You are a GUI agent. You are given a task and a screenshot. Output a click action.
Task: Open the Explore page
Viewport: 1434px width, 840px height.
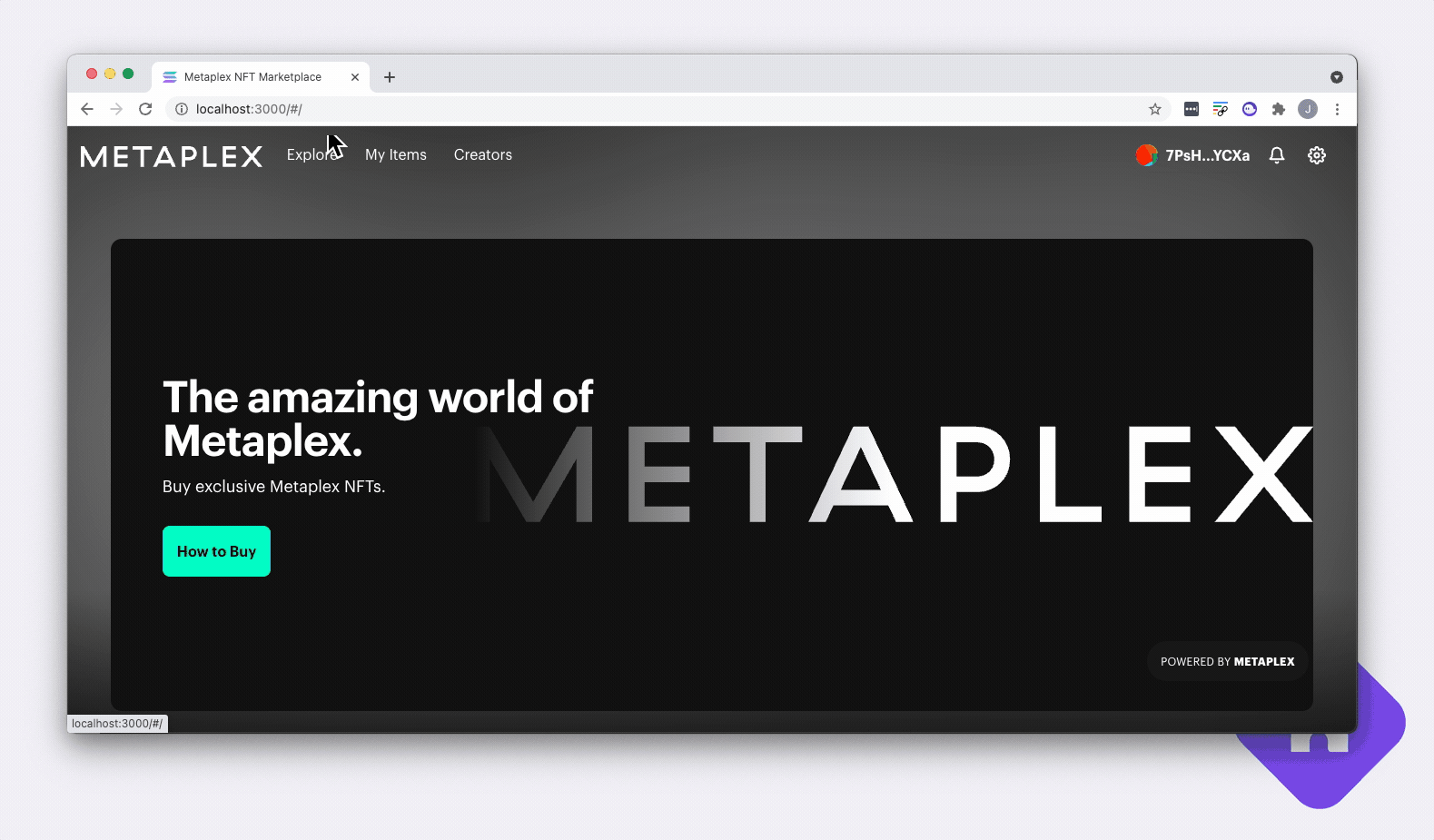[x=312, y=155]
